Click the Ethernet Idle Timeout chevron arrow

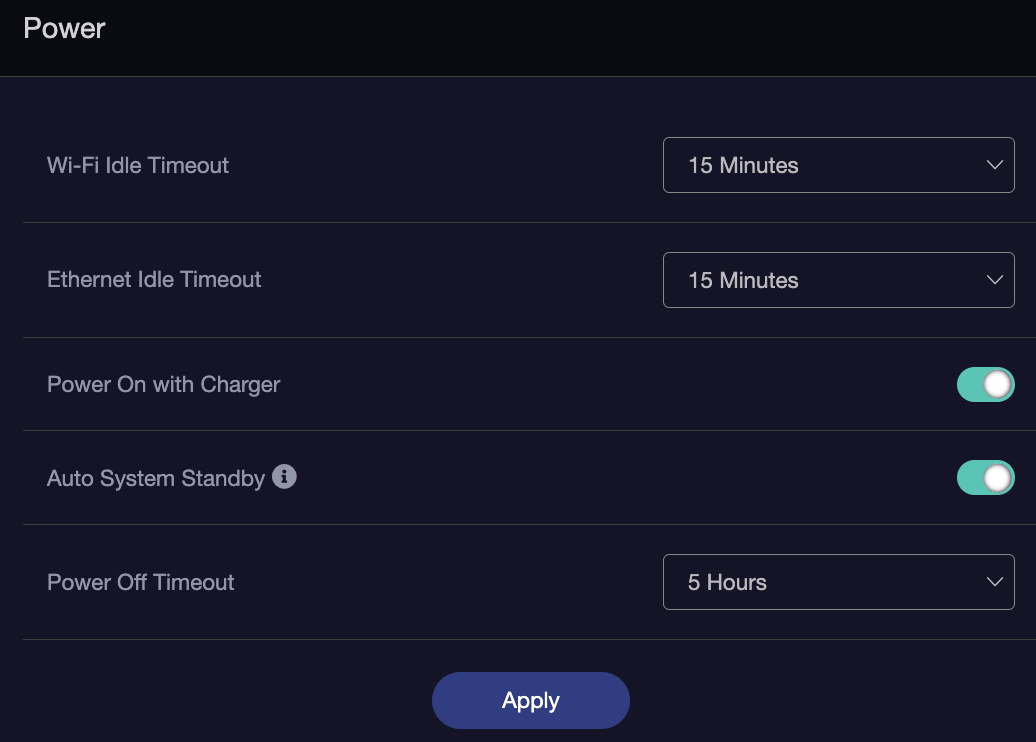pyautogui.click(x=994, y=280)
